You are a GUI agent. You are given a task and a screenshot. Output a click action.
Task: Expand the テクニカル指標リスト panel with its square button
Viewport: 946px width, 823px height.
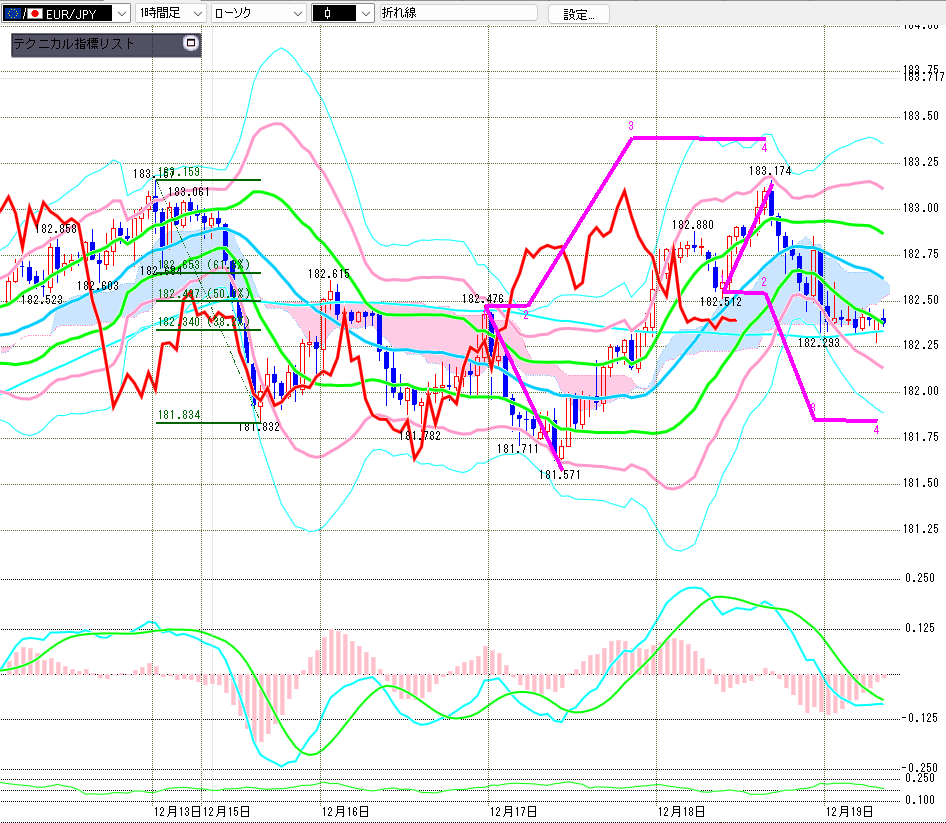point(191,44)
